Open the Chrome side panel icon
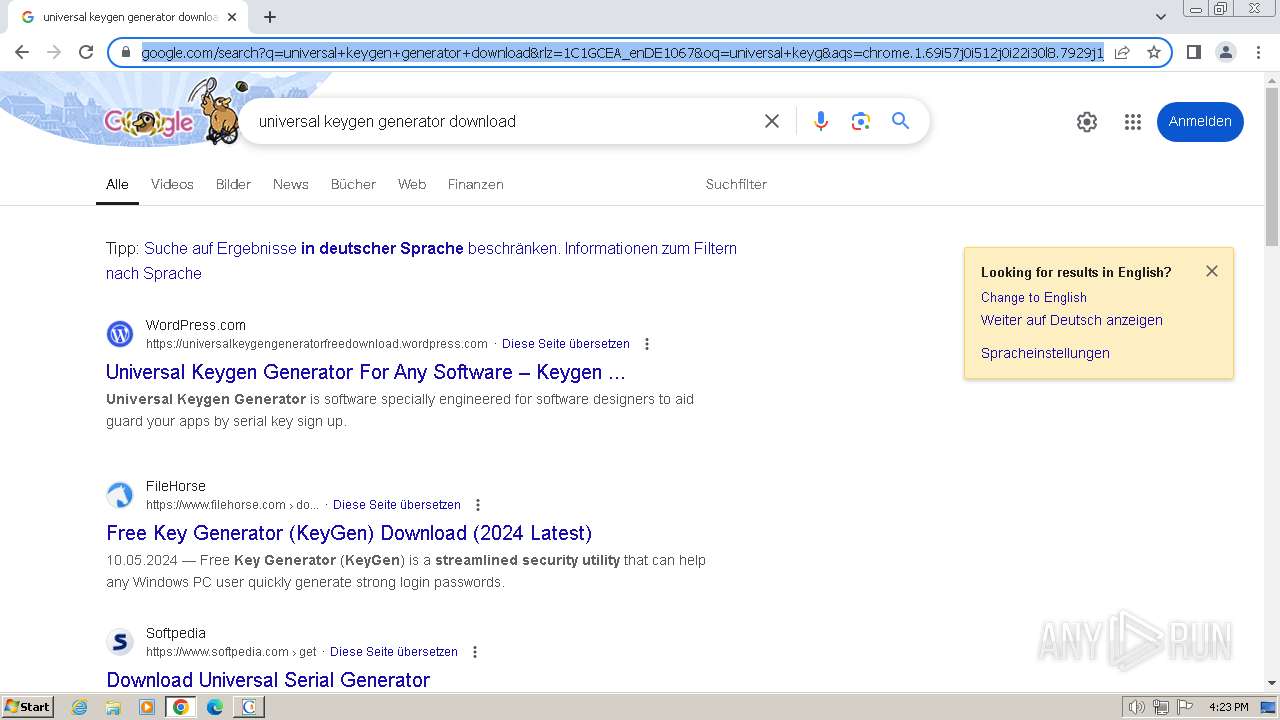Image resolution: width=1280 pixels, height=720 pixels. (1194, 52)
